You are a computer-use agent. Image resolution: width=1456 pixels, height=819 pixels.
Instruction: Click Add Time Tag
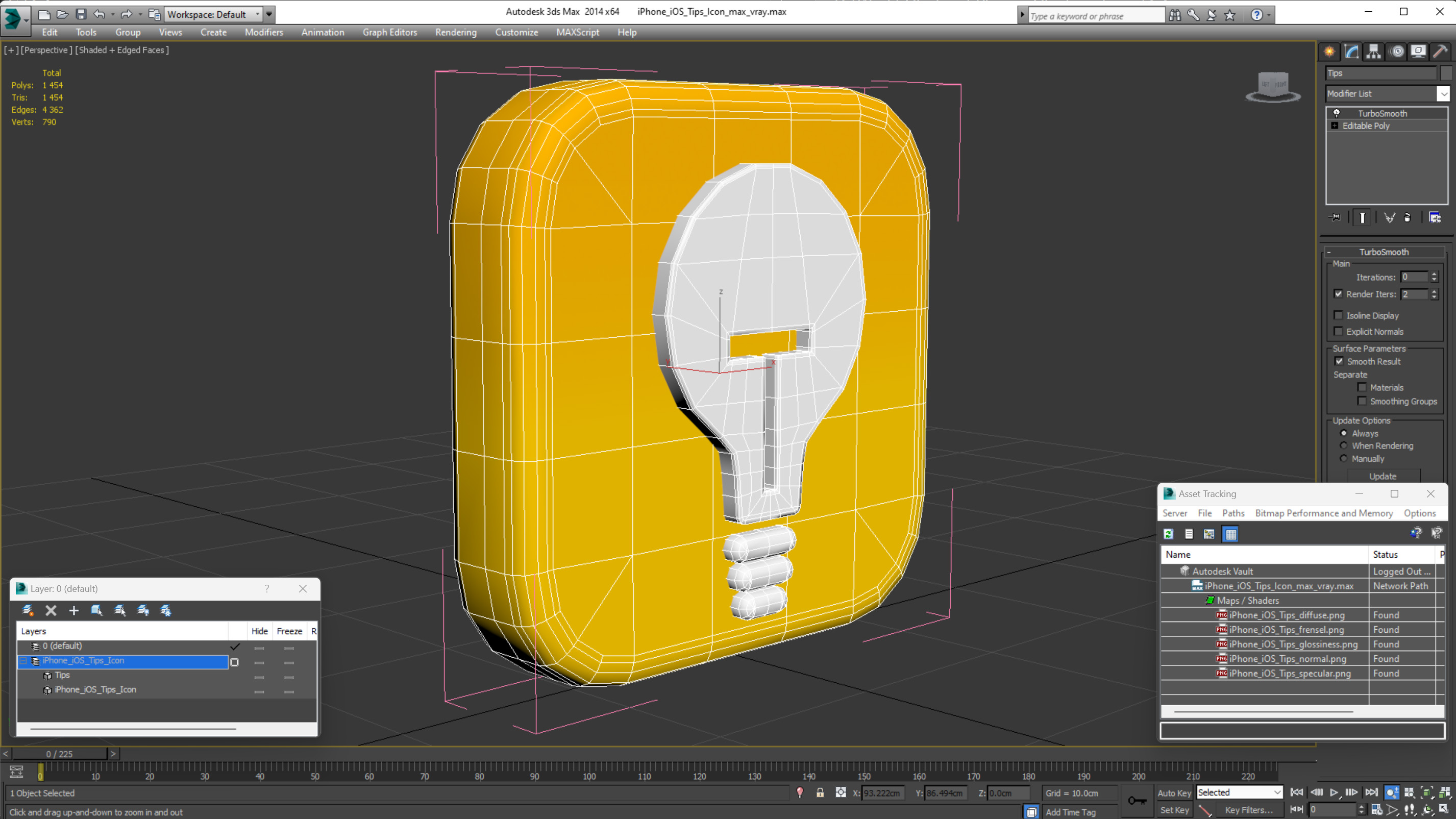tap(1070, 812)
